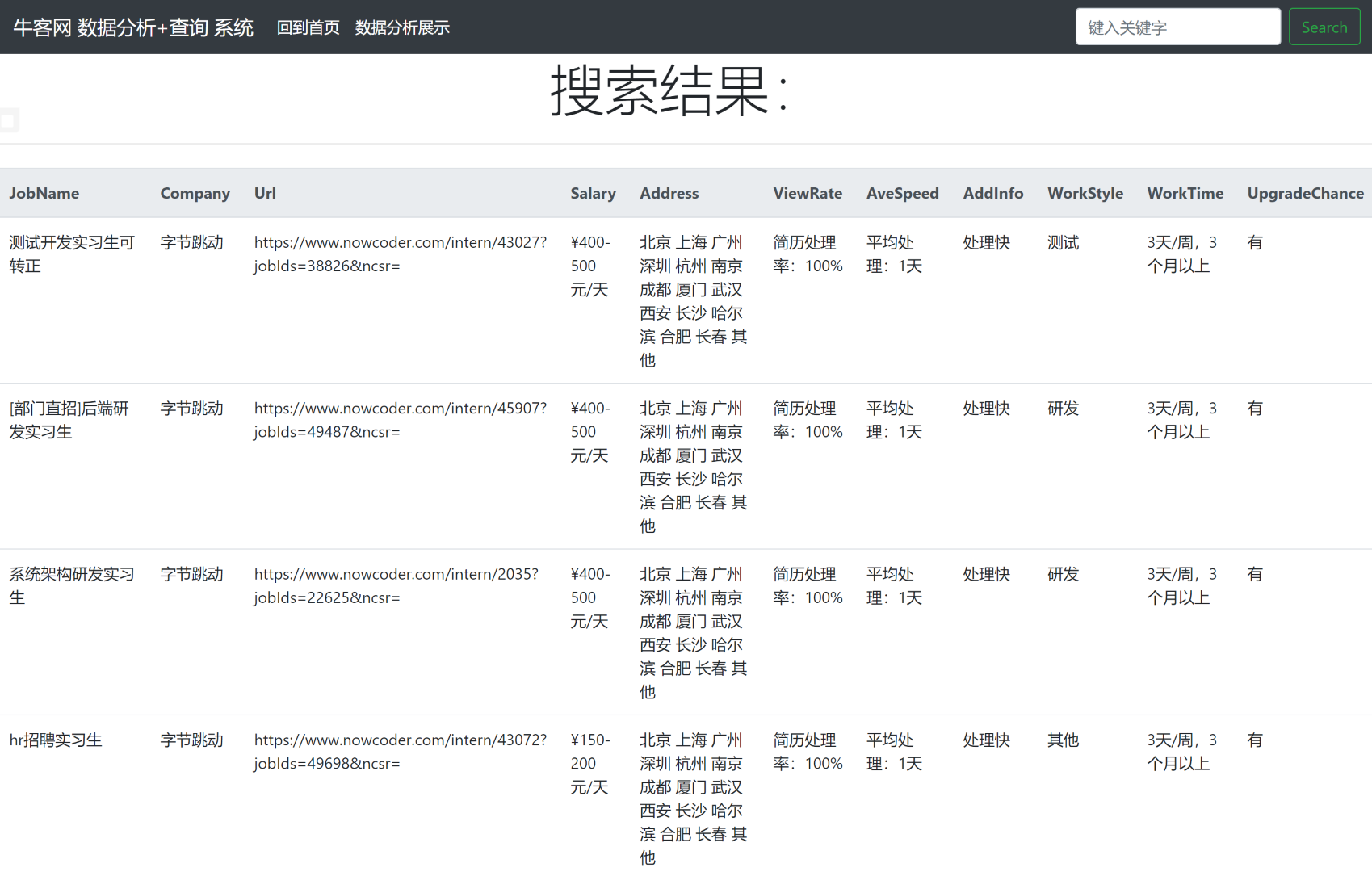This screenshot has width=1372, height=872.
Task: Click the Search button
Action: click(1324, 27)
